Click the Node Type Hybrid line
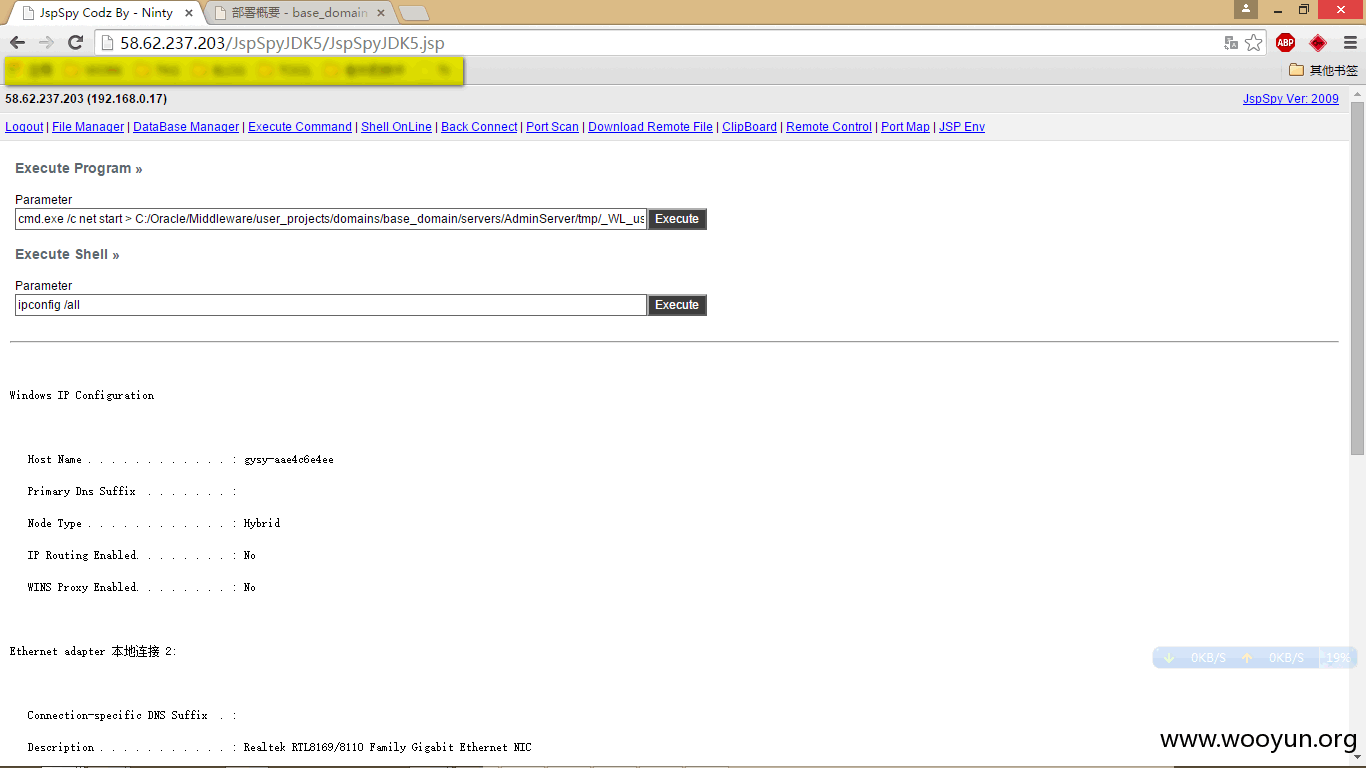 (154, 524)
